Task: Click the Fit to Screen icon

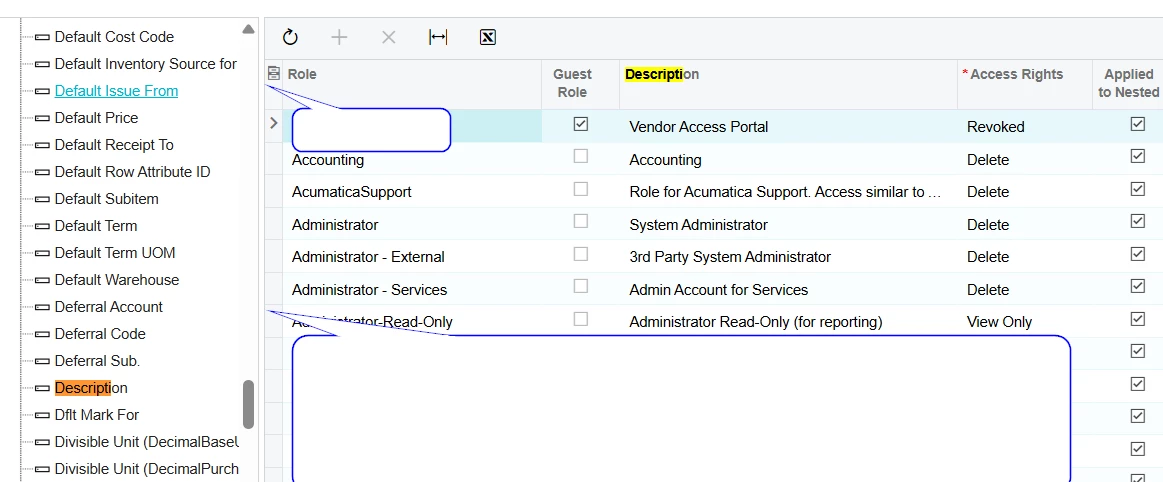Action: point(438,37)
